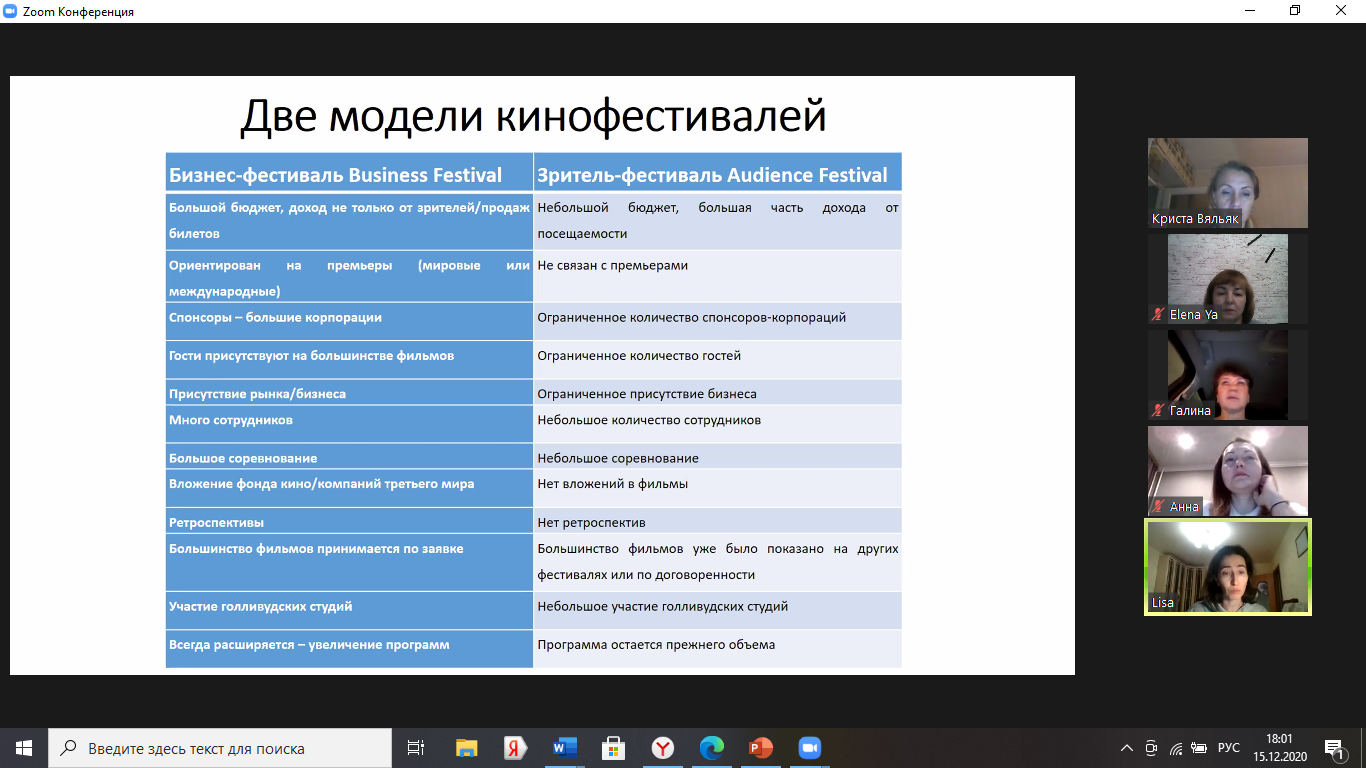
Task: Open Task View from the taskbar
Action: coord(416,748)
